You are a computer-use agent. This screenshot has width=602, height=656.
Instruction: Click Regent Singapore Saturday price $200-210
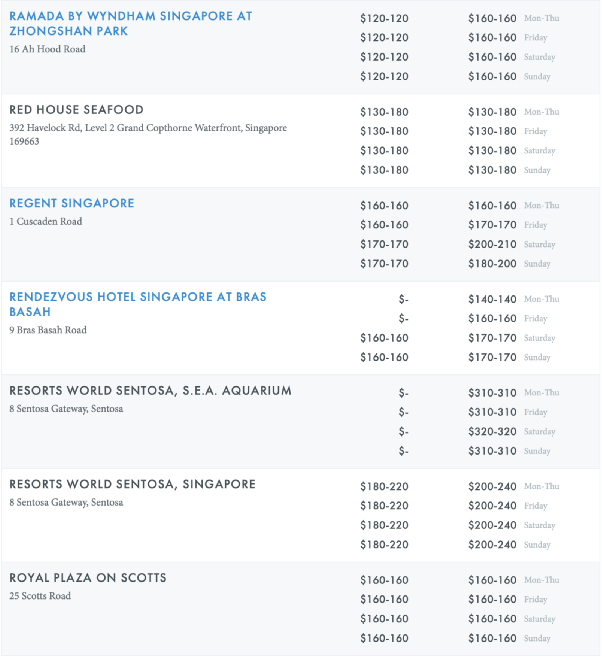point(492,245)
